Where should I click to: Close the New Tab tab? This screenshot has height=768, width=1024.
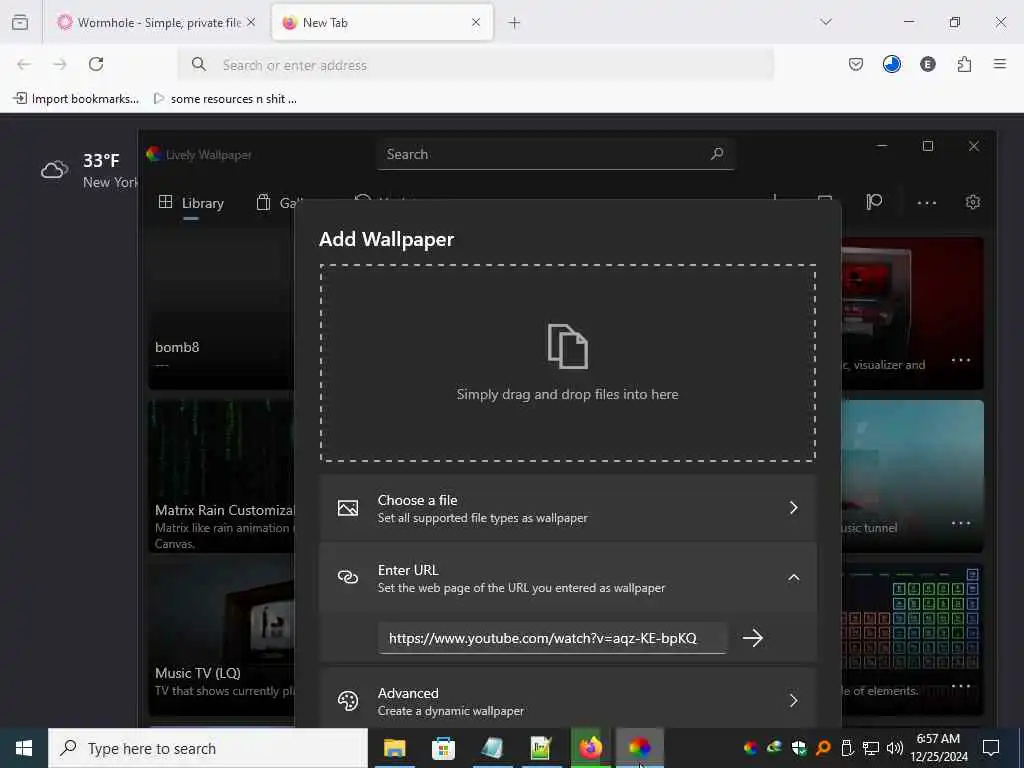coord(476,22)
